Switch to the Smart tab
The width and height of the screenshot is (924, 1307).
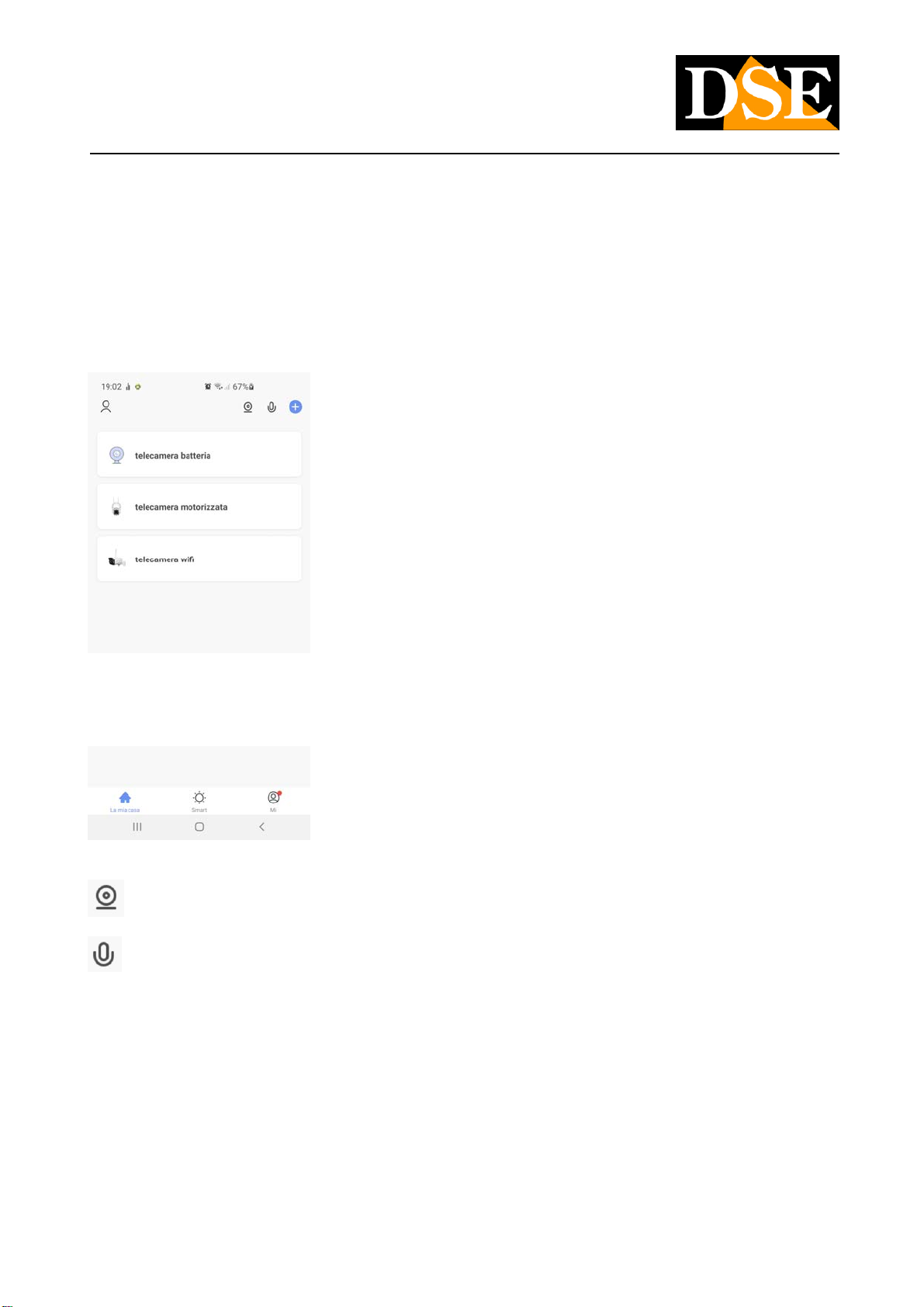[x=199, y=802]
